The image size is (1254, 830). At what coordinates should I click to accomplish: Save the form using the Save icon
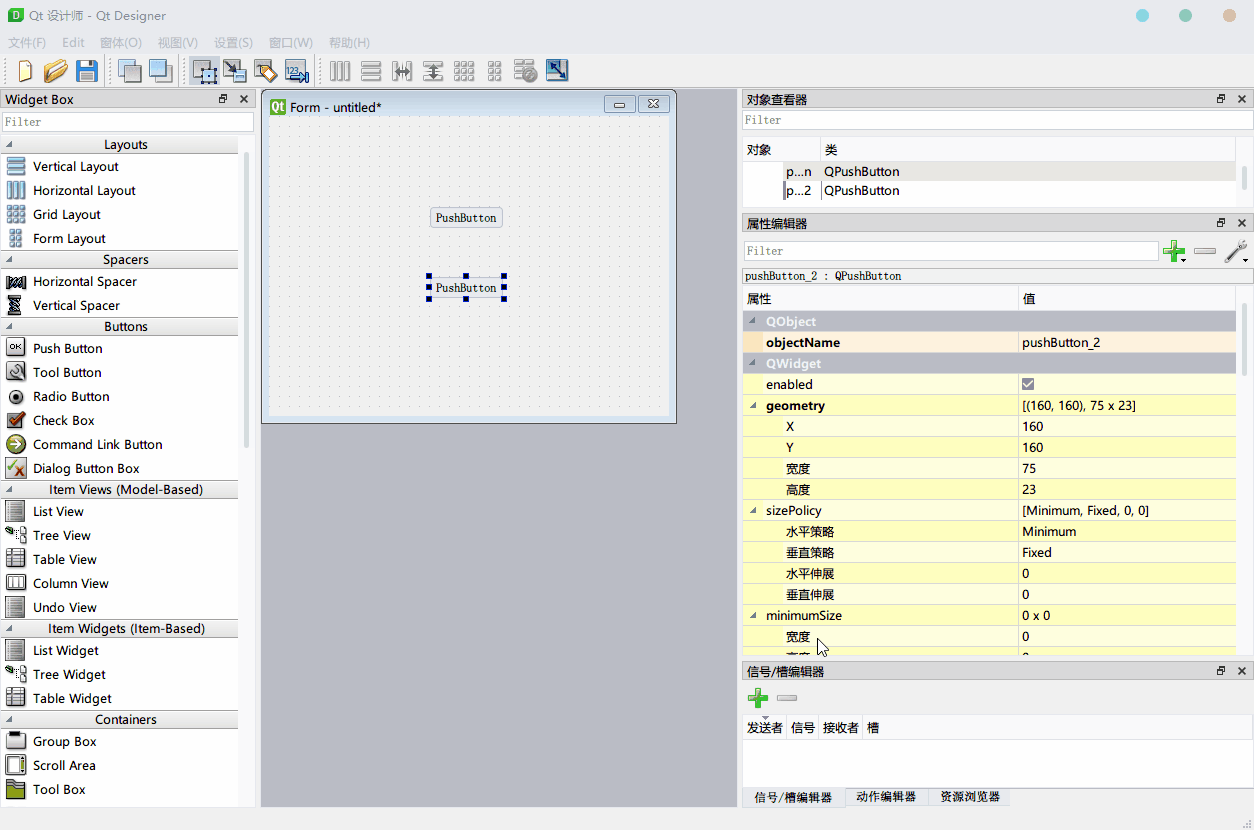click(x=87, y=70)
